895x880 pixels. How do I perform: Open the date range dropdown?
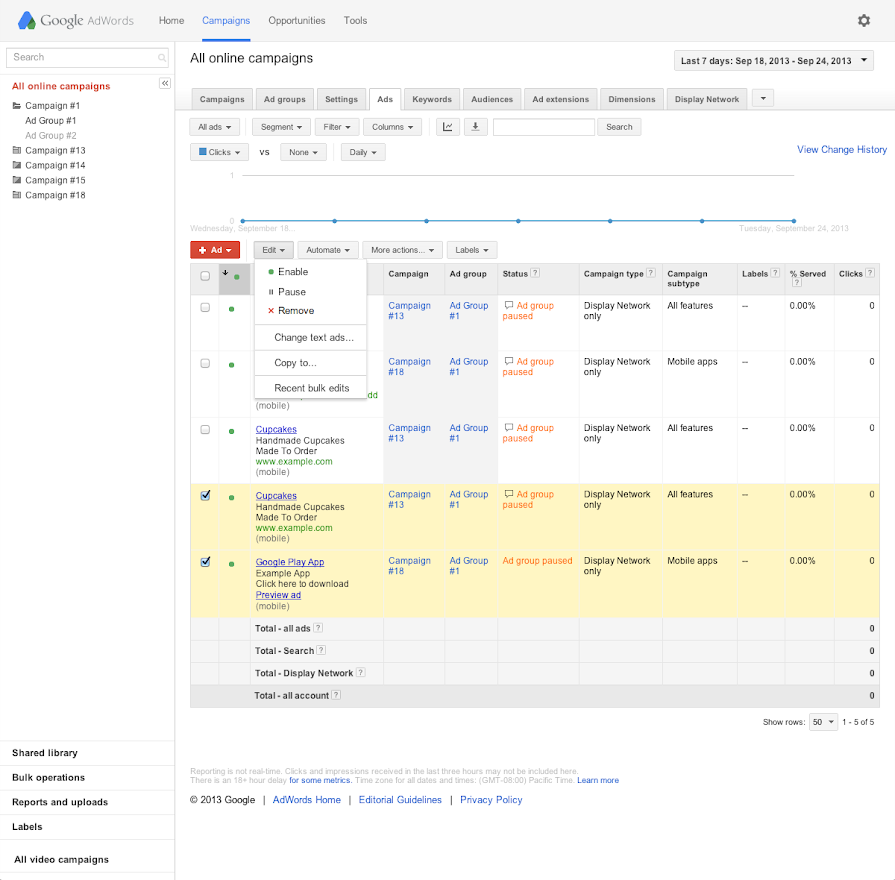click(774, 61)
